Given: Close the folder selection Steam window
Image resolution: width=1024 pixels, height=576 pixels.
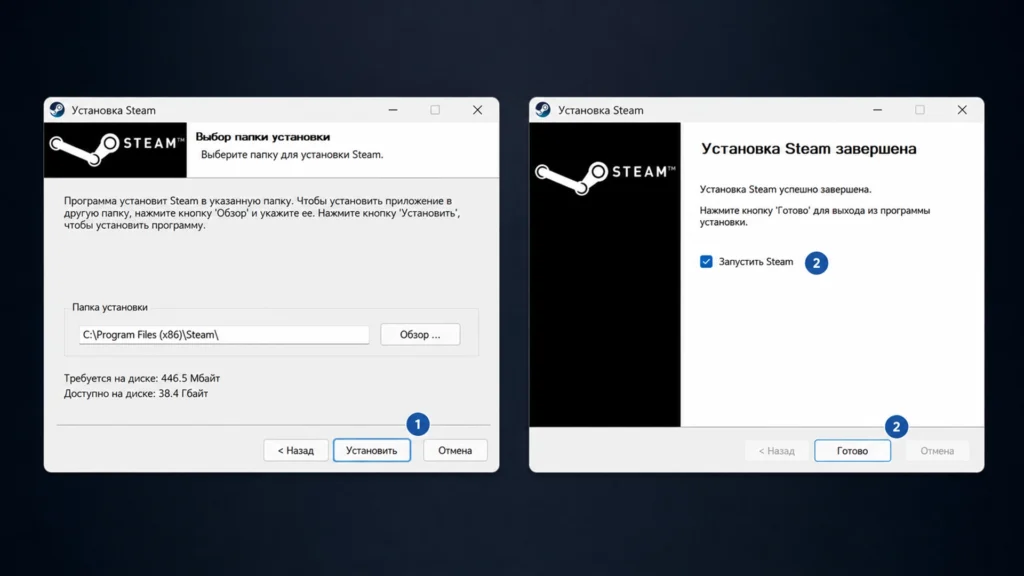Looking at the screenshot, I should (477, 110).
